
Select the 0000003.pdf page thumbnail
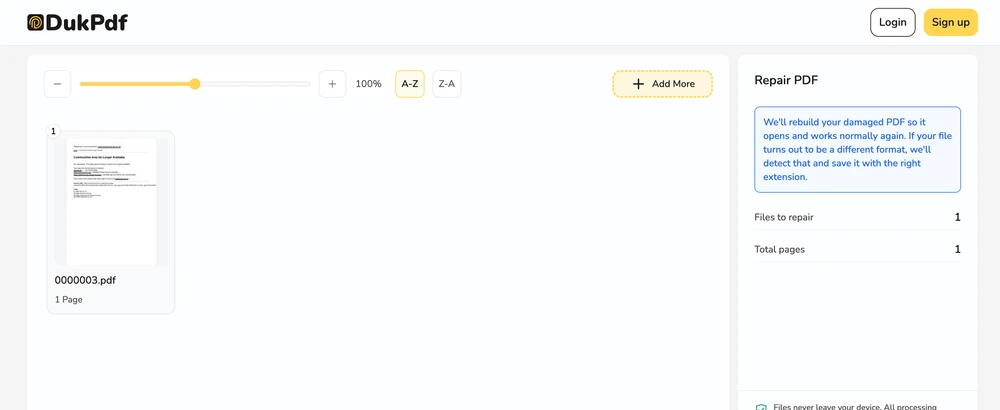click(111, 201)
